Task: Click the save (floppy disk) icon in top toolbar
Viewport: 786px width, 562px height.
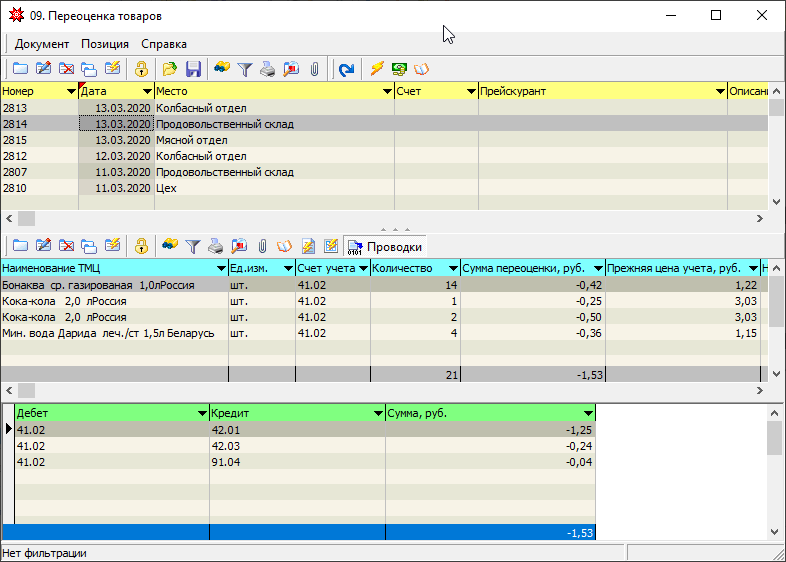Action: click(x=193, y=69)
